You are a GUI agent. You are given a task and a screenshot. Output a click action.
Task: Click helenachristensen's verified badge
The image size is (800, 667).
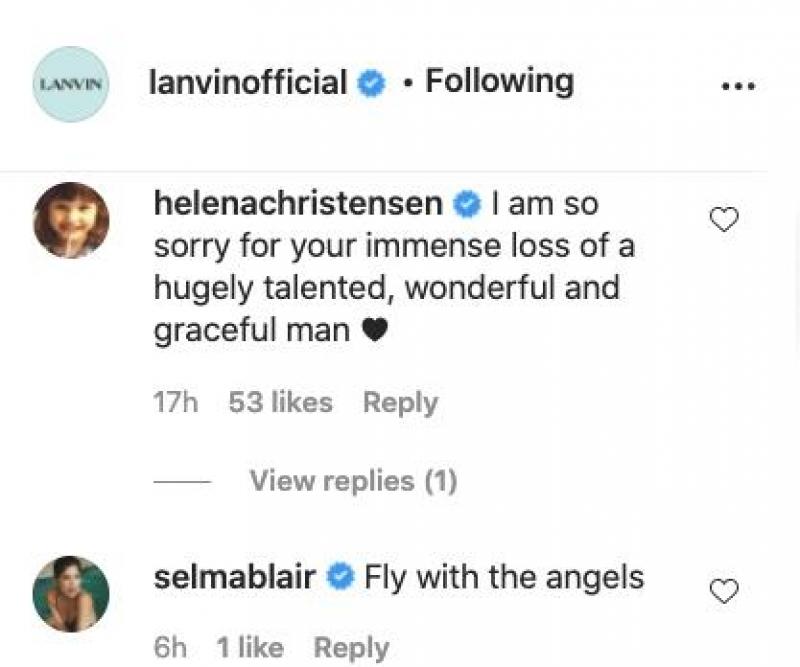pyautogui.click(x=467, y=204)
